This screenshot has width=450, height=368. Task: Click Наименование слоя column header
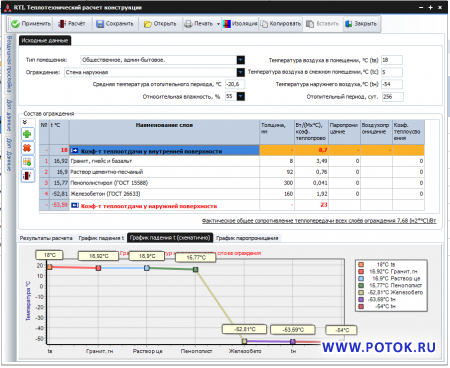(x=164, y=132)
